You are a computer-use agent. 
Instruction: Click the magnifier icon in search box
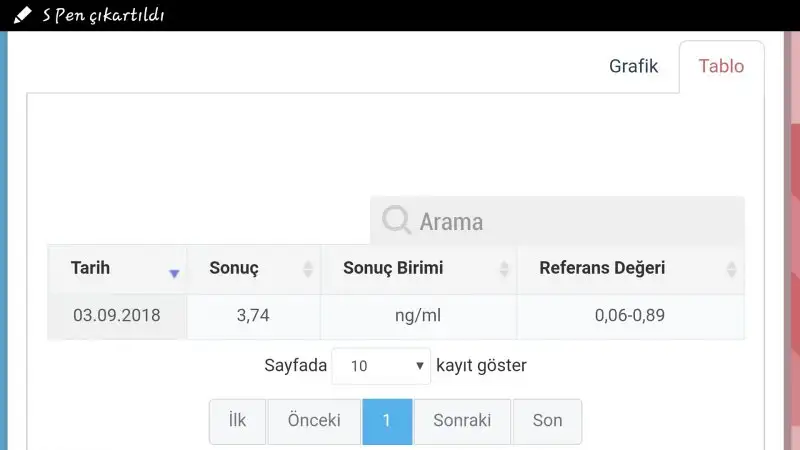[397, 220]
